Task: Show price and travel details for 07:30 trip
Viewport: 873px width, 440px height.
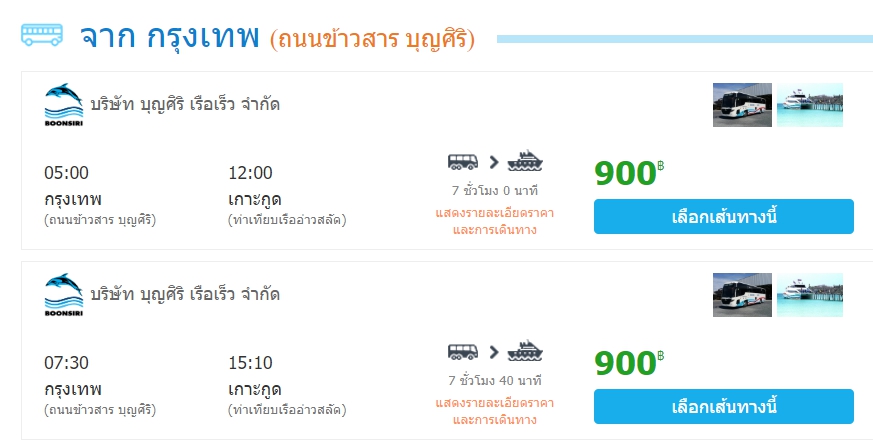Action: tap(495, 410)
